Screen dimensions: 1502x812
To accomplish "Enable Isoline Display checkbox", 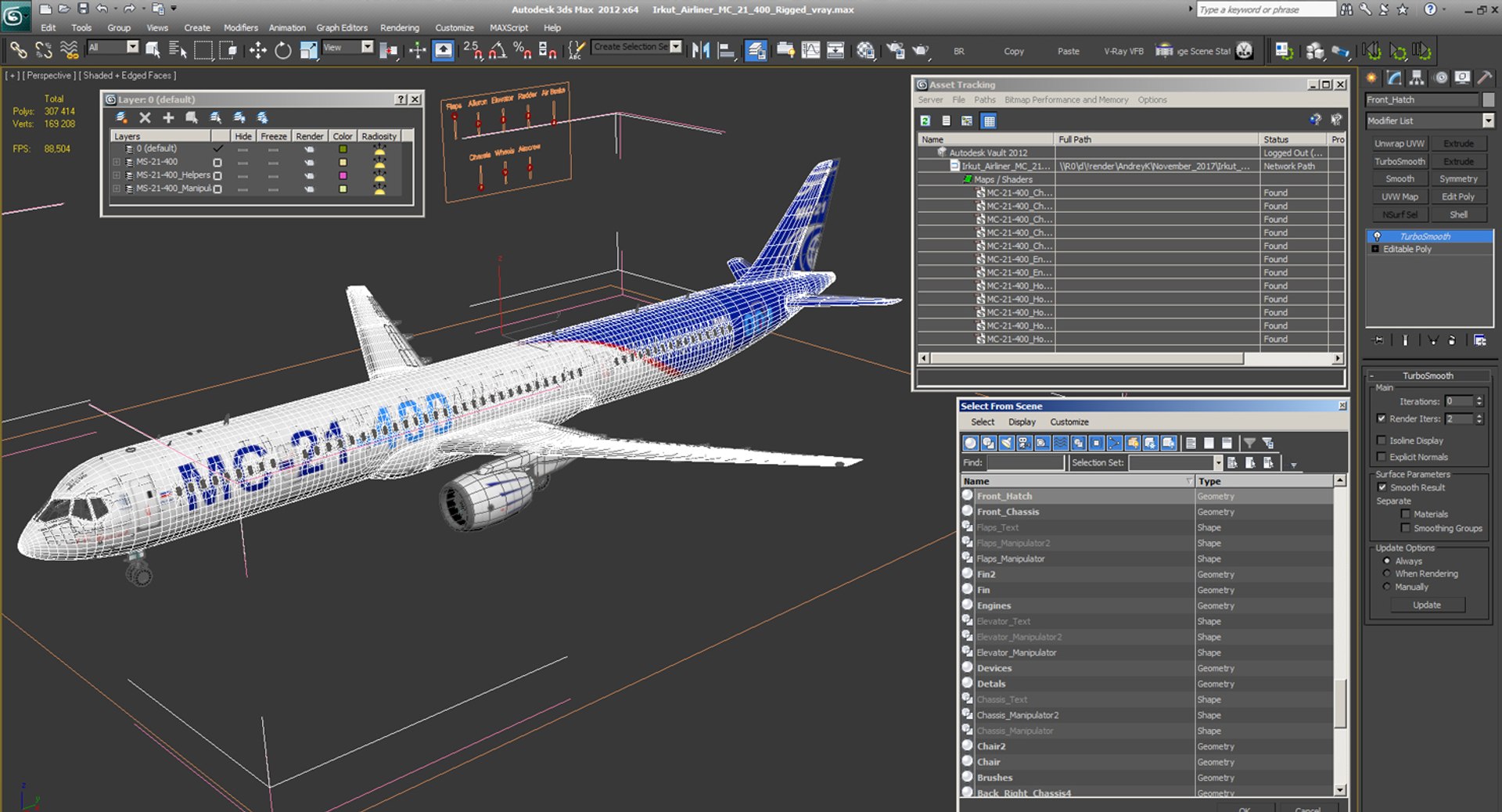I will (1382, 440).
